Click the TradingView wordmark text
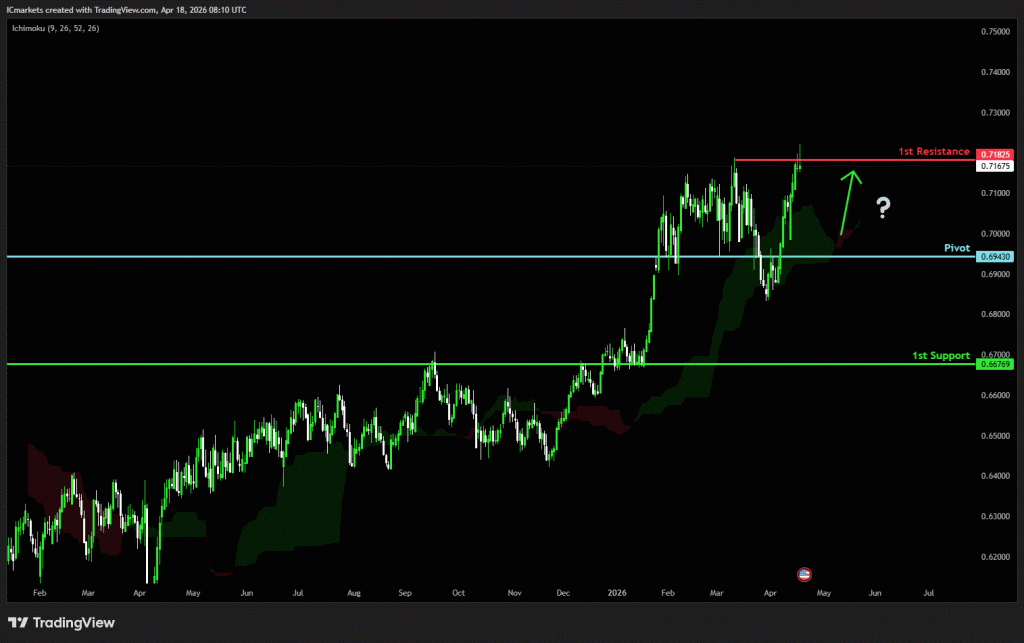 pos(74,623)
